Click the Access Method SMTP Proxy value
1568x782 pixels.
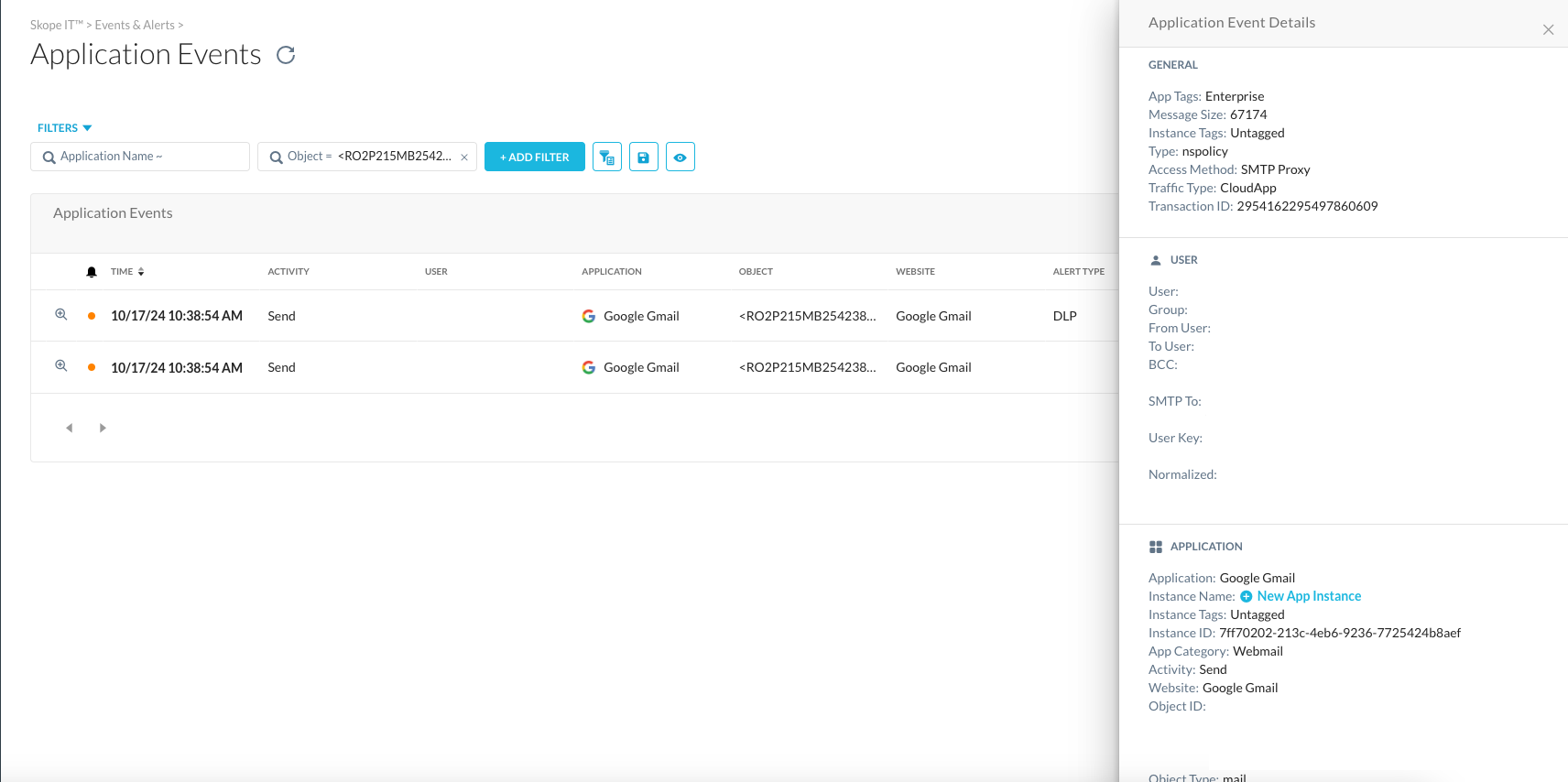1275,169
